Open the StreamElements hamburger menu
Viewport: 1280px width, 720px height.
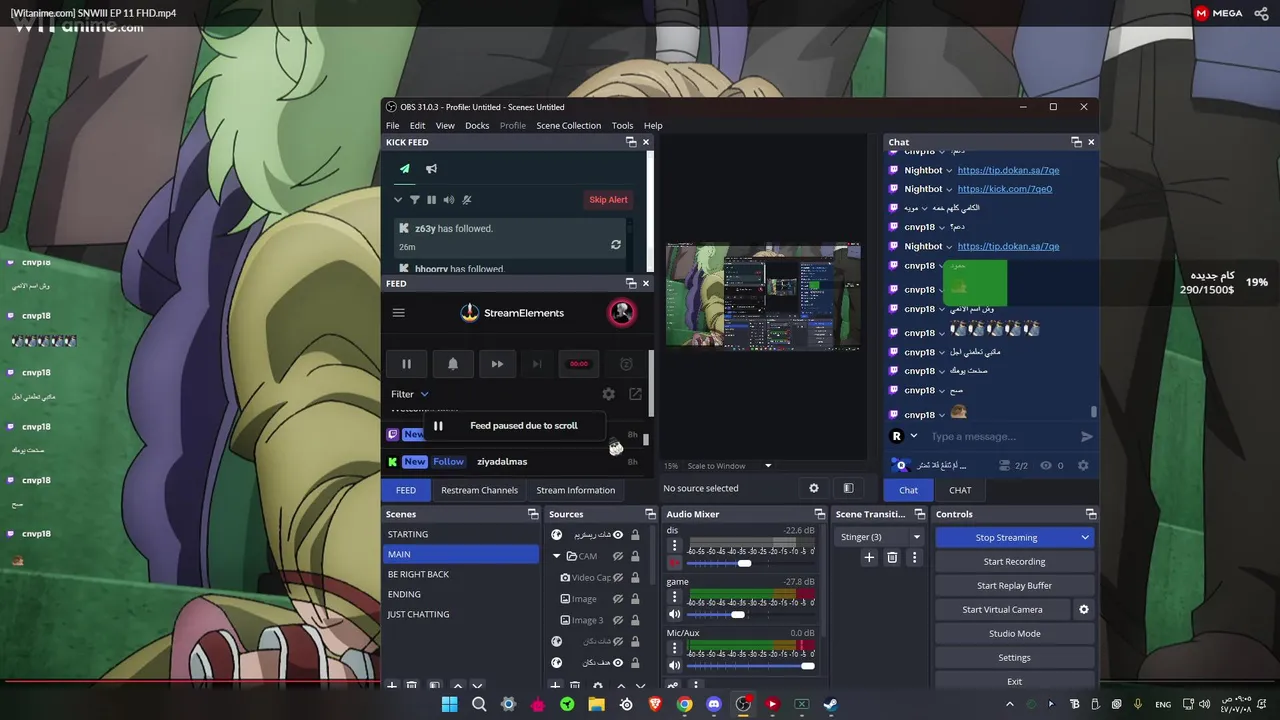coord(399,313)
